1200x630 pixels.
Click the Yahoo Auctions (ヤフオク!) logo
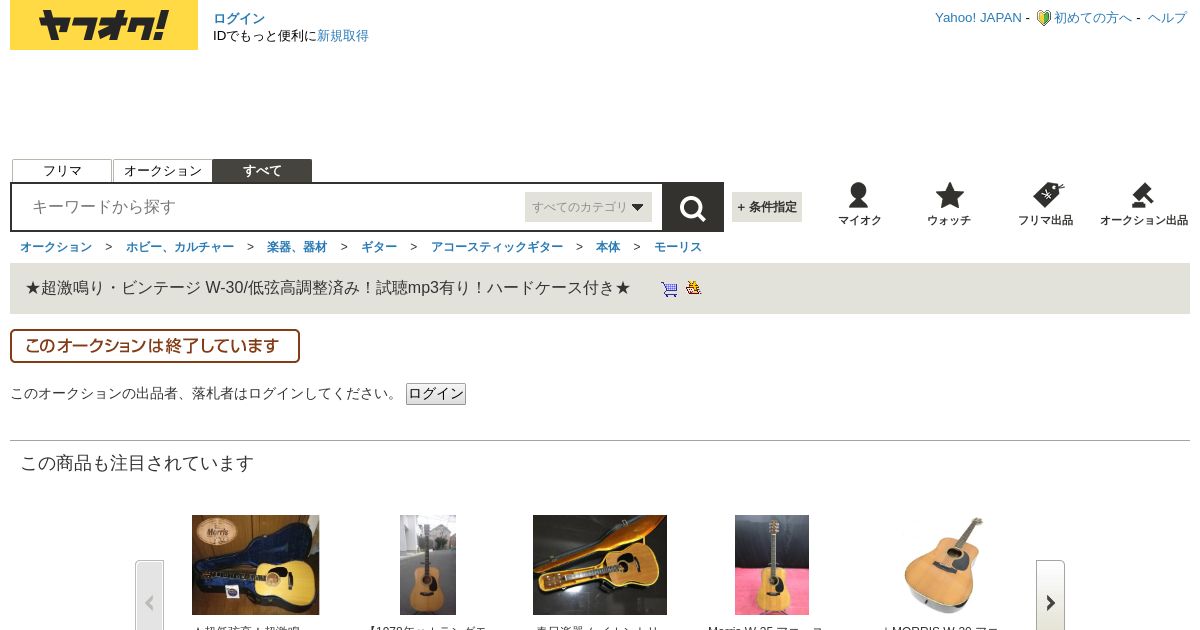(x=104, y=25)
